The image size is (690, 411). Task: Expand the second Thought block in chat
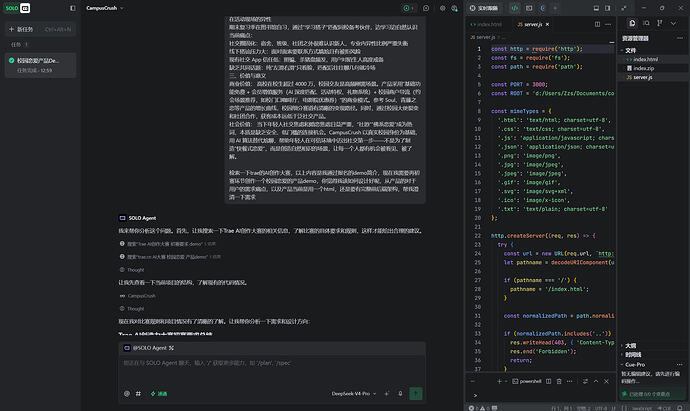[132, 309]
